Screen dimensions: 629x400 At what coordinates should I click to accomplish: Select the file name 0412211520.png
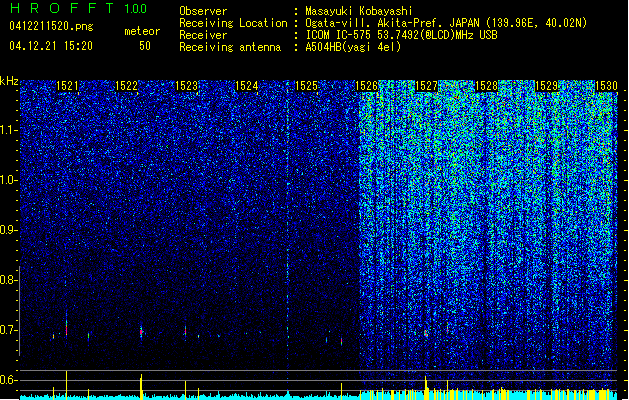51,26
